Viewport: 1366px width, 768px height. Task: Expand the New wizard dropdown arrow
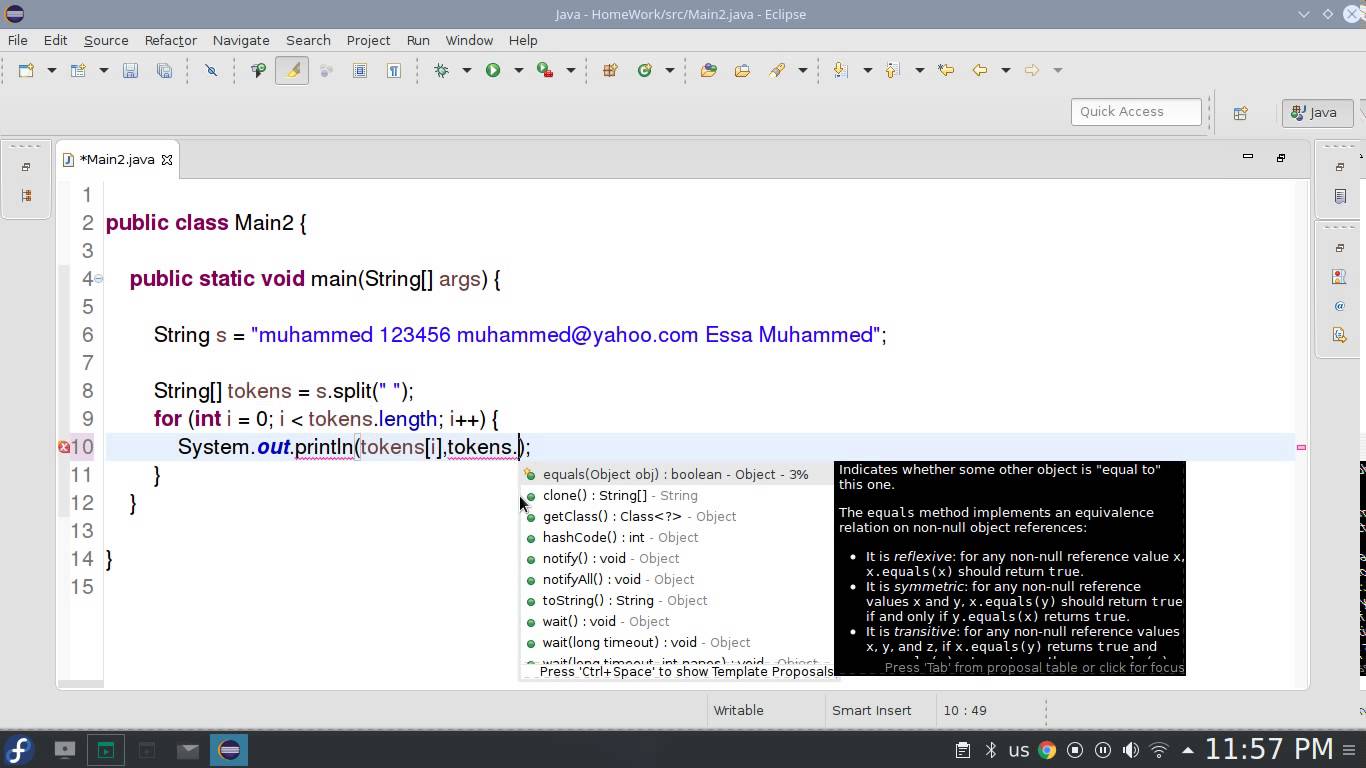click(x=51, y=70)
